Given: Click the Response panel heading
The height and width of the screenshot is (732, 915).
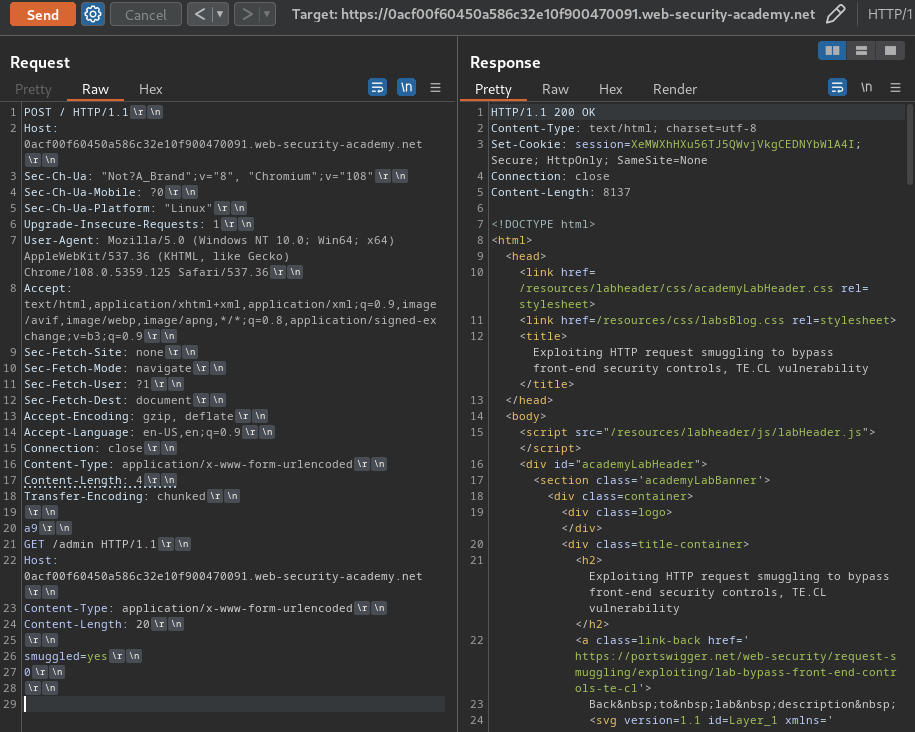Looking at the screenshot, I should point(505,62).
